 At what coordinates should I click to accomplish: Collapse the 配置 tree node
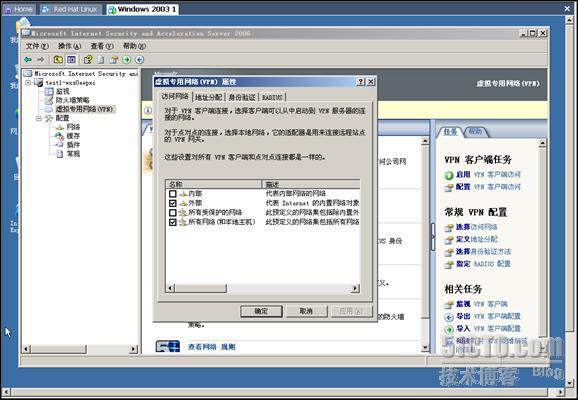point(39,118)
